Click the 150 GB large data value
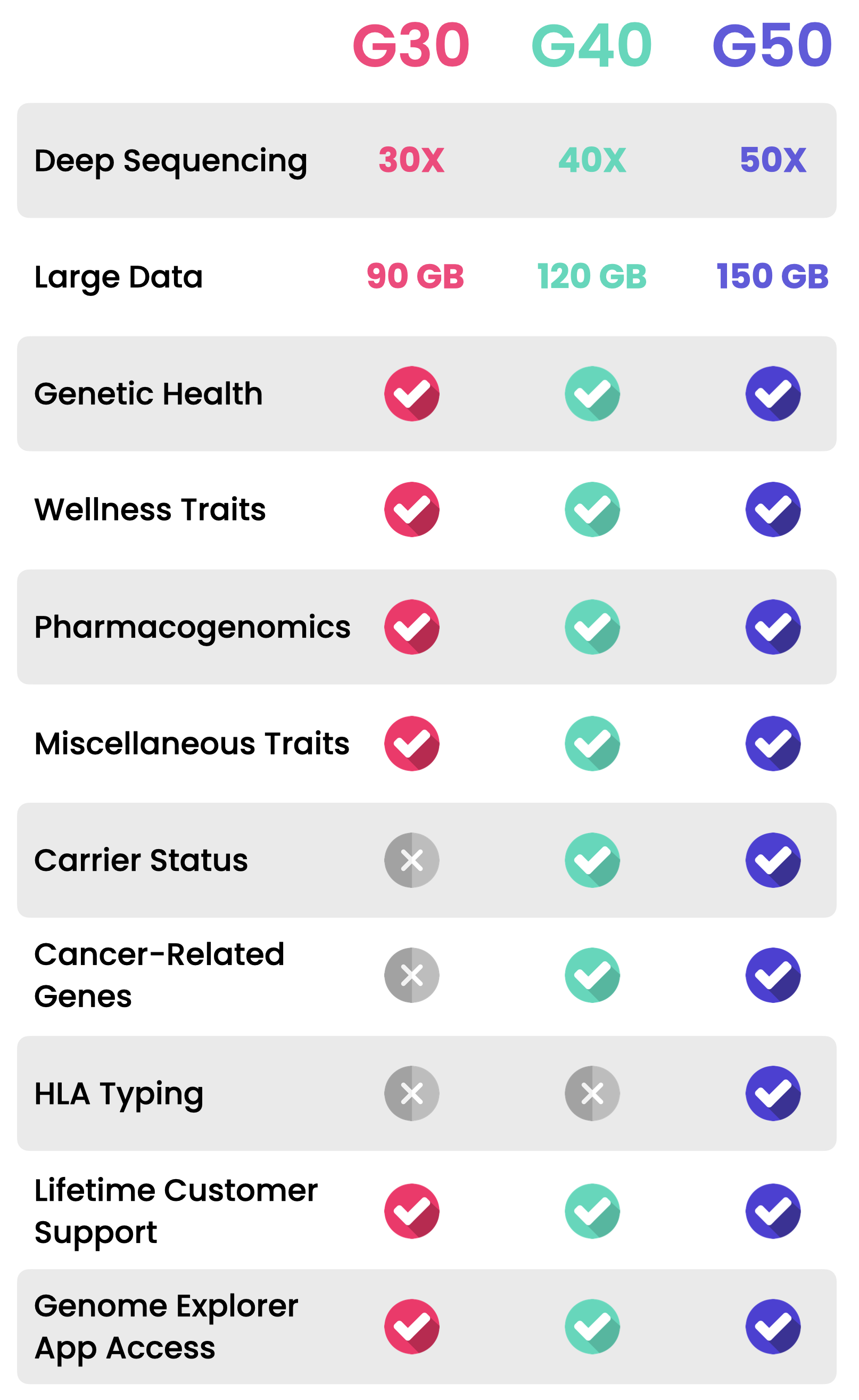Image resolution: width=859 pixels, height=1400 pixels. (773, 276)
